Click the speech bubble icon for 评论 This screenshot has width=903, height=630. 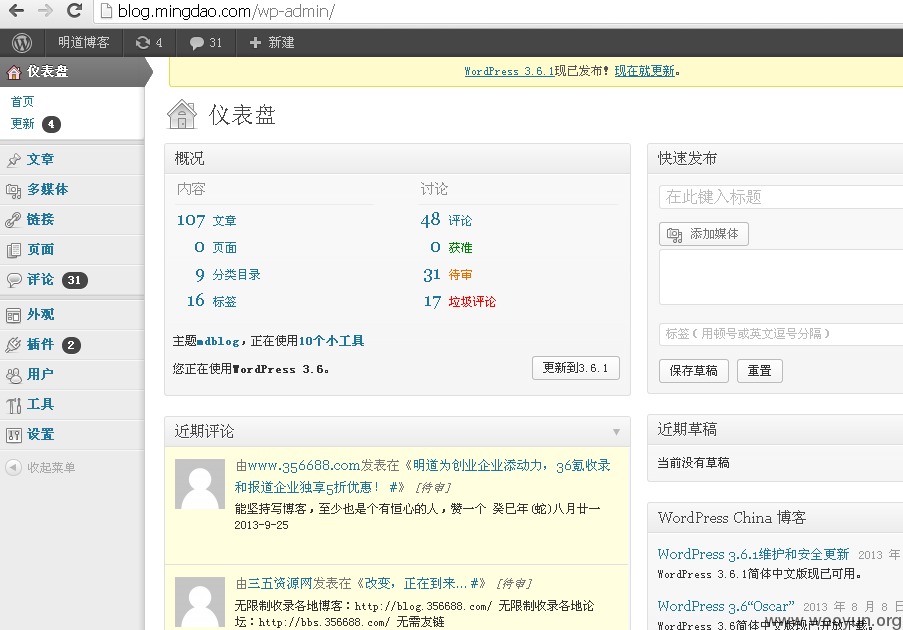(14, 280)
